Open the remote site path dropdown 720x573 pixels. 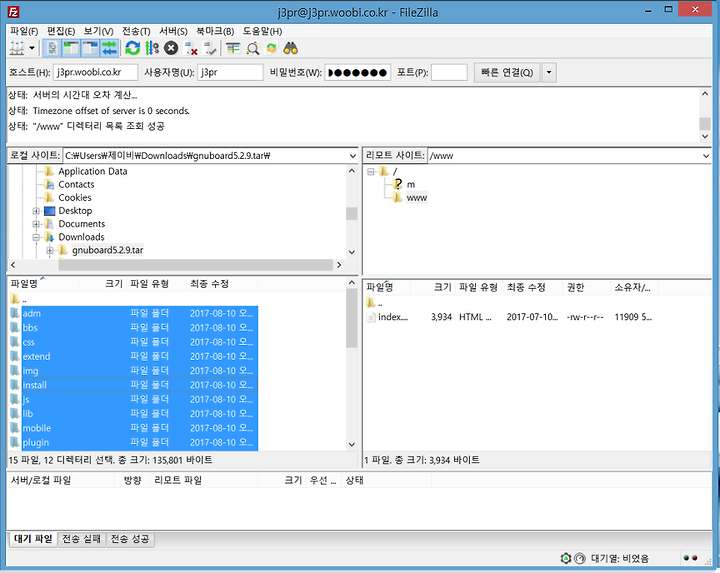(706, 156)
